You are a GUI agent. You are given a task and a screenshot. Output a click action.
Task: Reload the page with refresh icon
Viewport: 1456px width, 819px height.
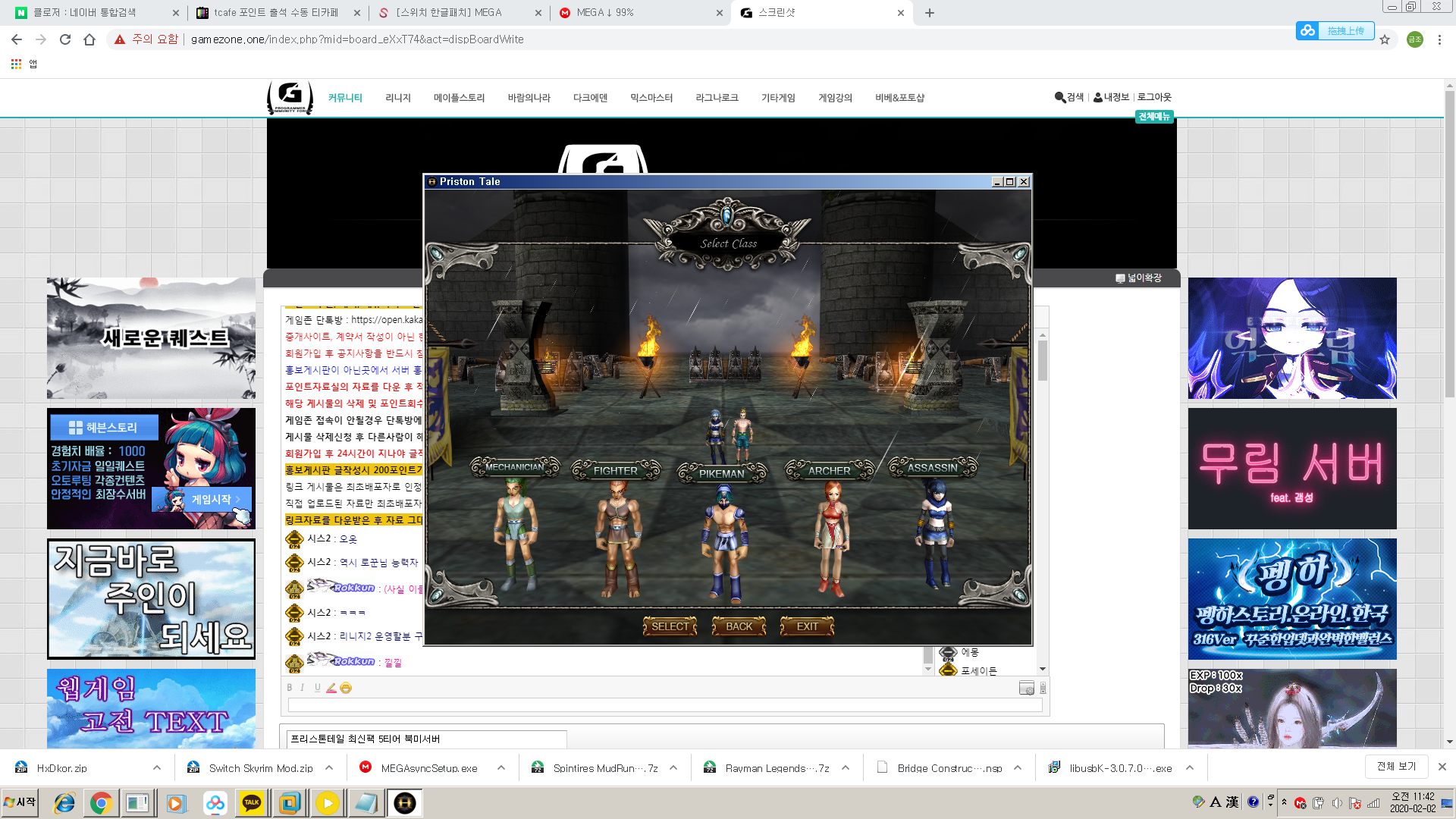point(65,39)
